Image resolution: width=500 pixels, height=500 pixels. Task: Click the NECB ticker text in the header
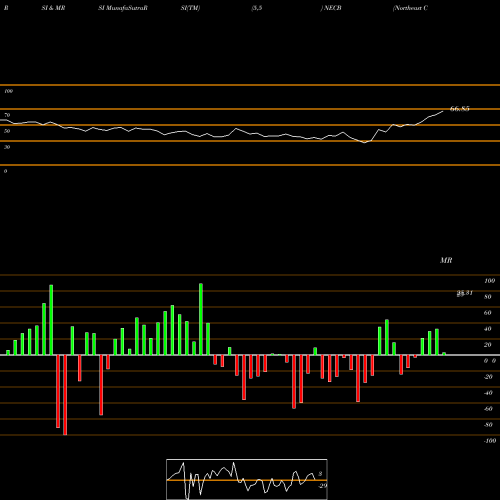[x=332, y=8]
